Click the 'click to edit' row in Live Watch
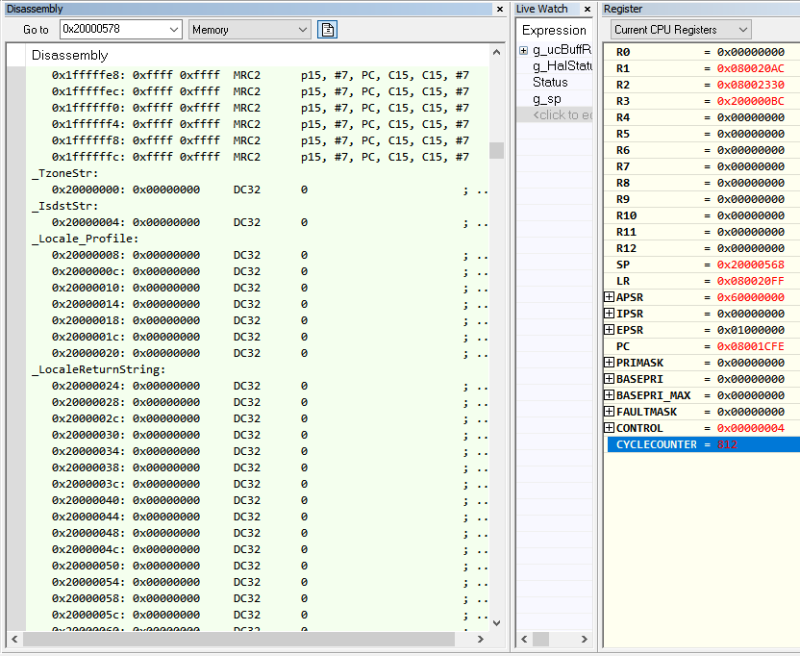The height and width of the screenshot is (656, 800). coord(562,115)
